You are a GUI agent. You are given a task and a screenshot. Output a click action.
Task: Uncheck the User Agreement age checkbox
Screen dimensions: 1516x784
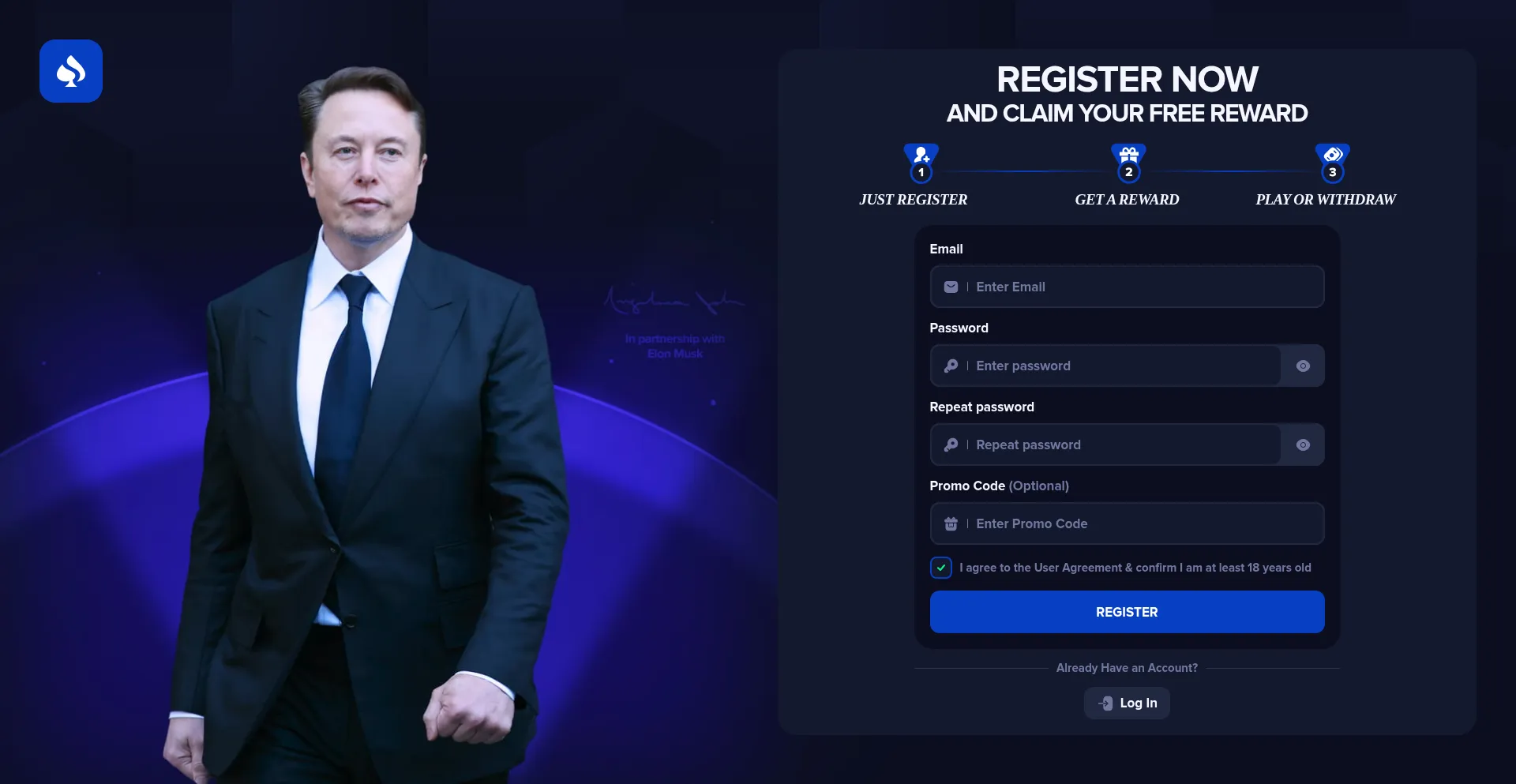[940, 568]
